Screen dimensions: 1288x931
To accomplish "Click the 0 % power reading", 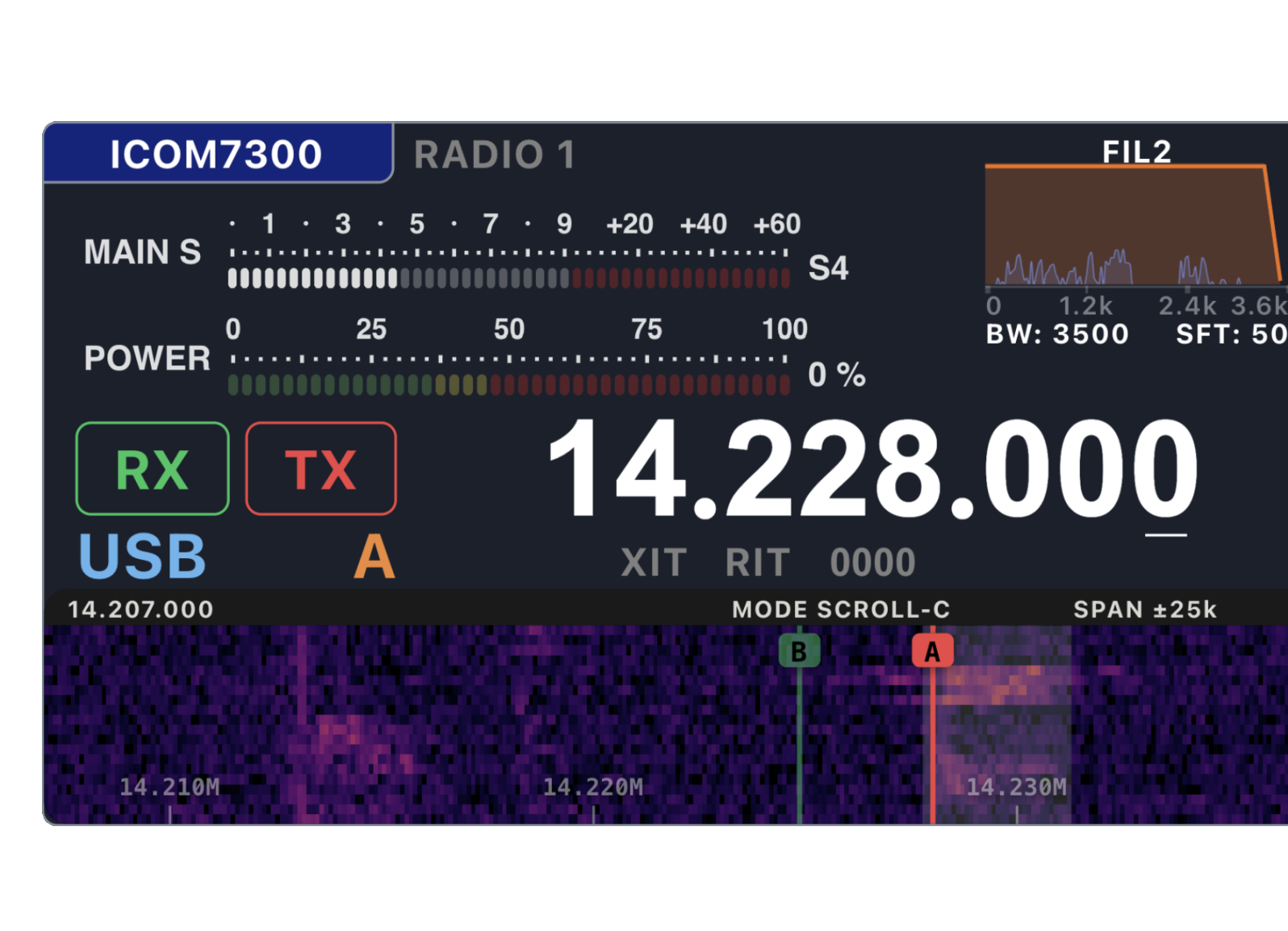I will point(837,374).
